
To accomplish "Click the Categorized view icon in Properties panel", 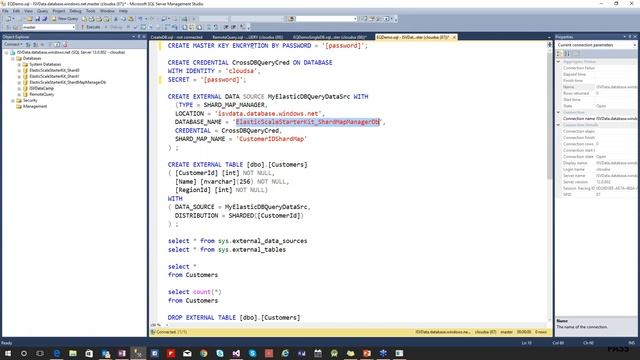I will pyautogui.click(x=560, y=53).
